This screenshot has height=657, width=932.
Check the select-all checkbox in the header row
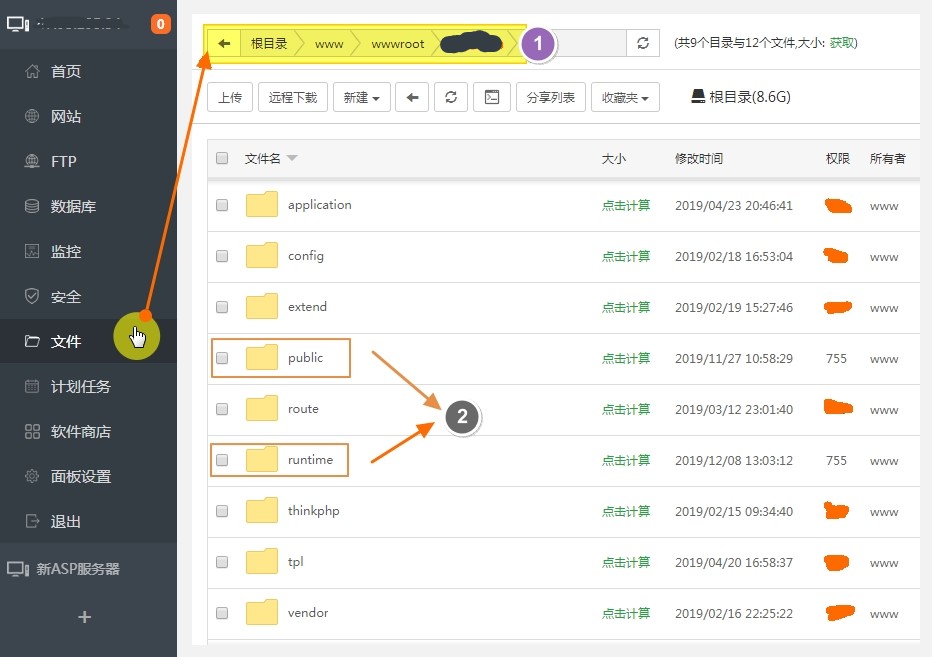221,158
